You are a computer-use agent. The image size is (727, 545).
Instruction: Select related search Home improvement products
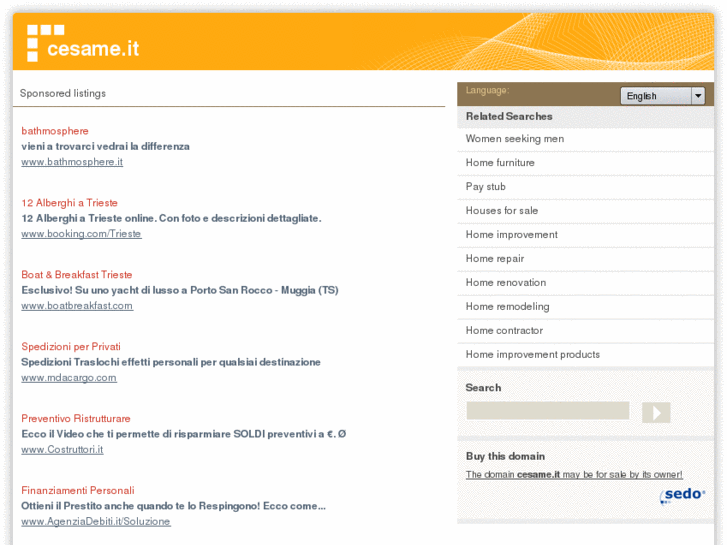pyautogui.click(x=533, y=354)
